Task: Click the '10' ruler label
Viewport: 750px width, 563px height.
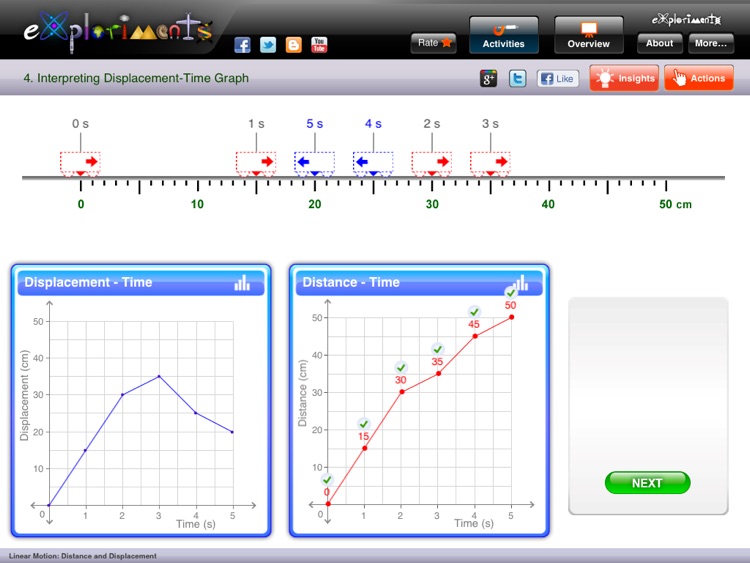Action: click(x=197, y=204)
